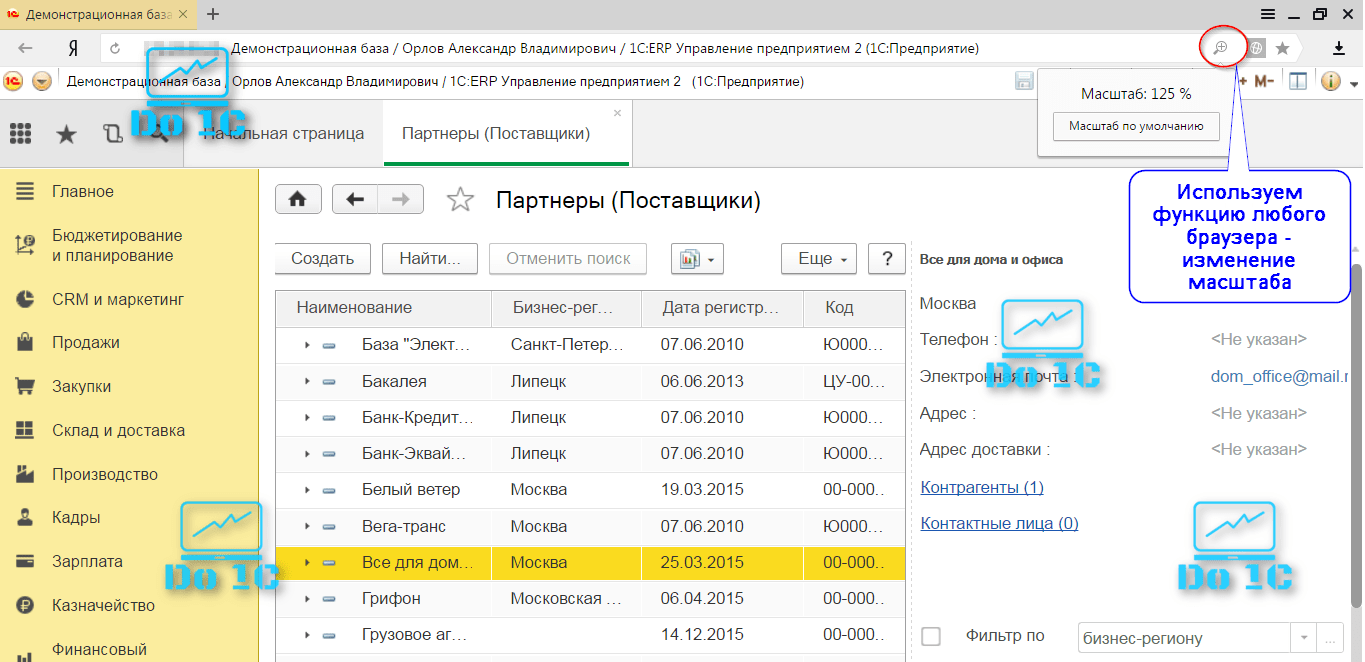The width and height of the screenshot is (1365, 662).
Task: Click Отменить поиск button
Action: tap(568, 258)
